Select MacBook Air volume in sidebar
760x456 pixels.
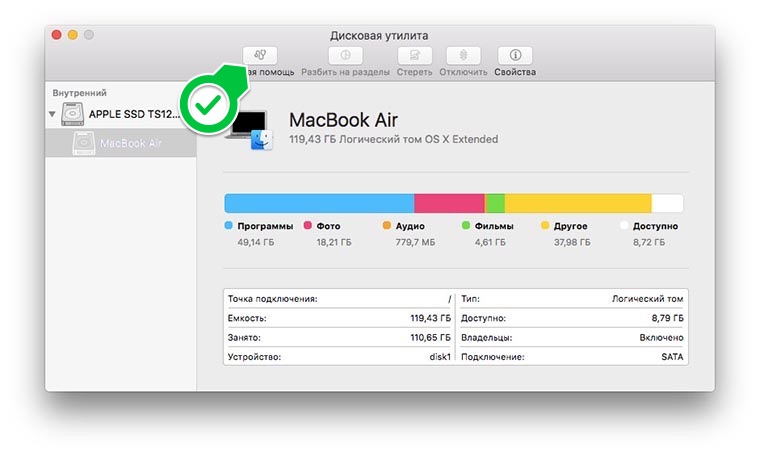[x=121, y=143]
